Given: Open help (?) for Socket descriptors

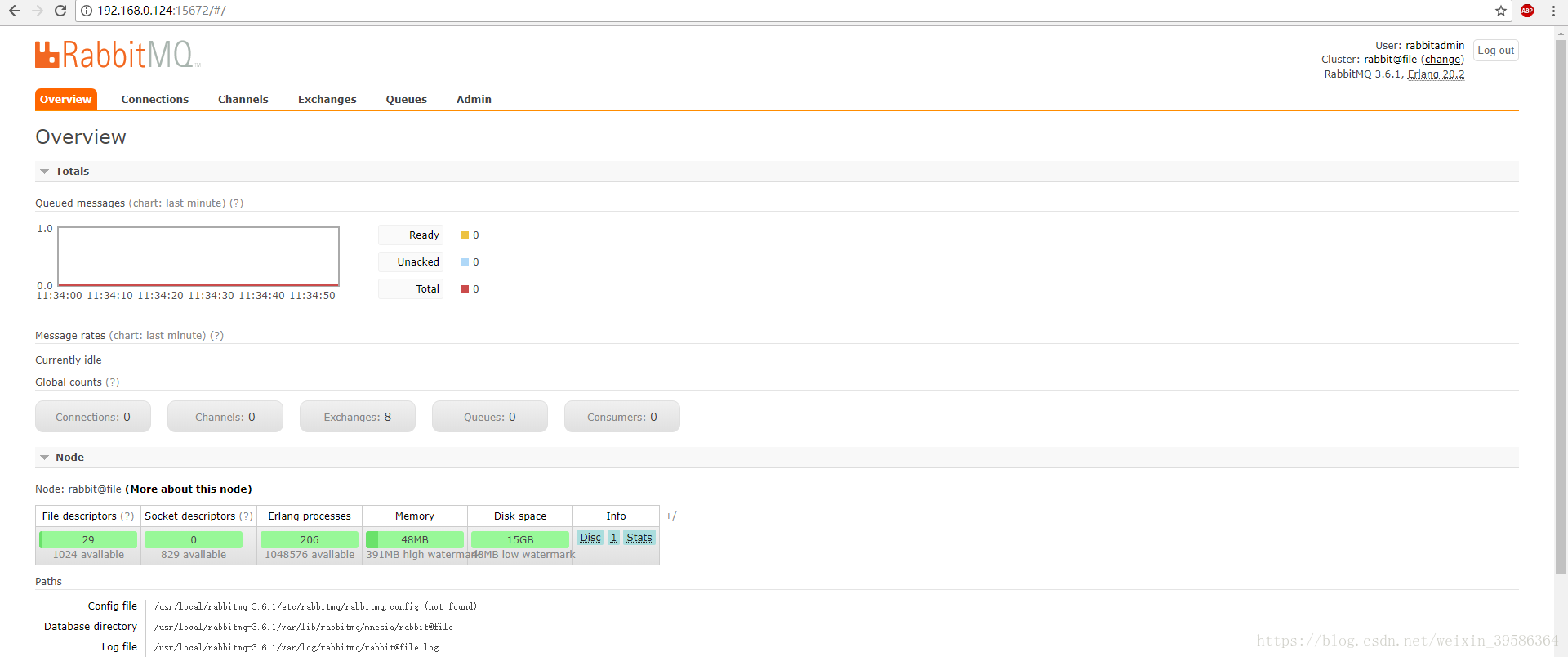Looking at the screenshot, I should tap(246, 516).
